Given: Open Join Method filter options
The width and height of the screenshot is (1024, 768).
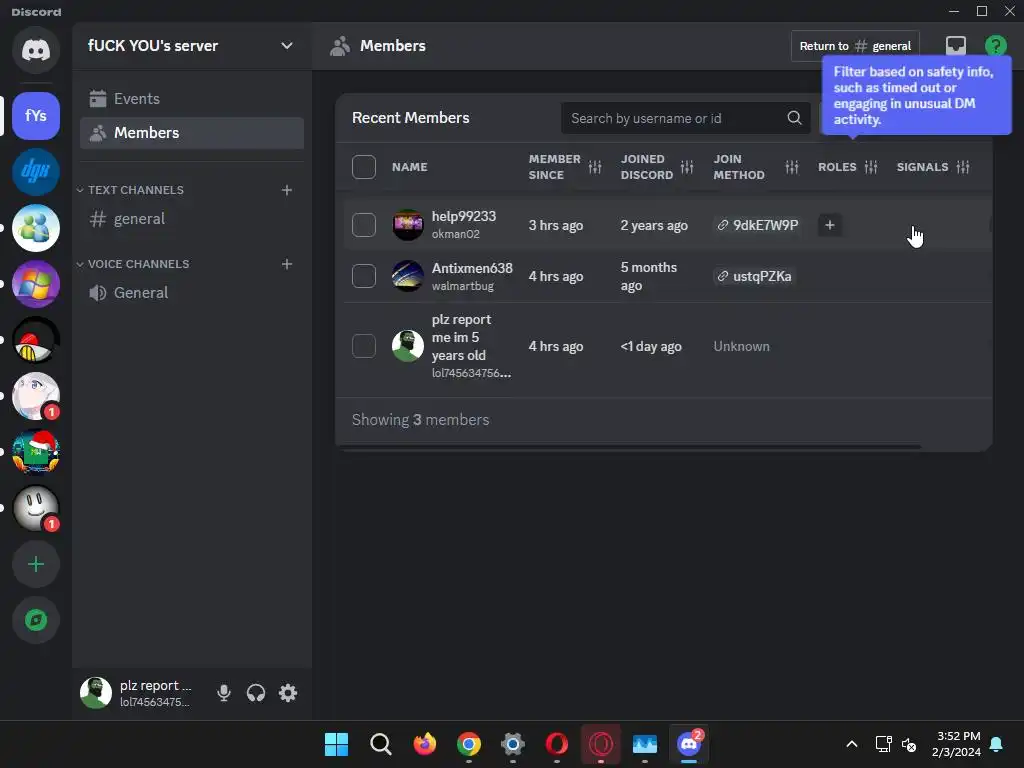Looking at the screenshot, I should 792,167.
